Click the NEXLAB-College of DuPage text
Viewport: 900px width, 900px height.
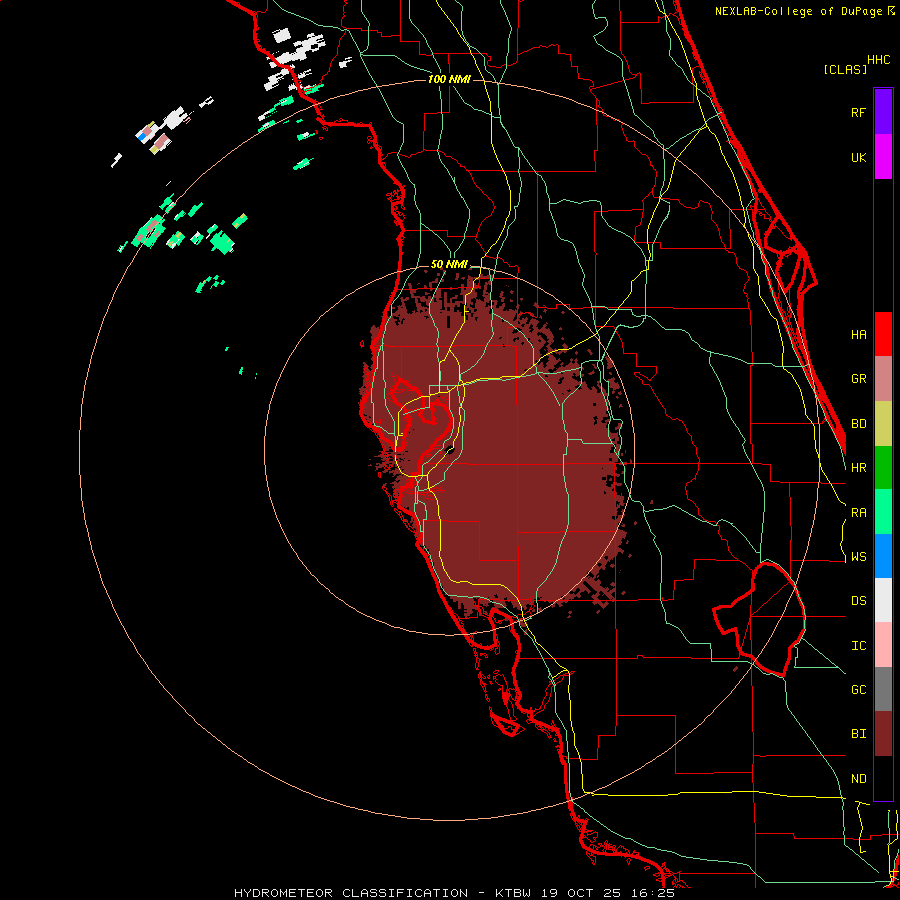tap(798, 11)
